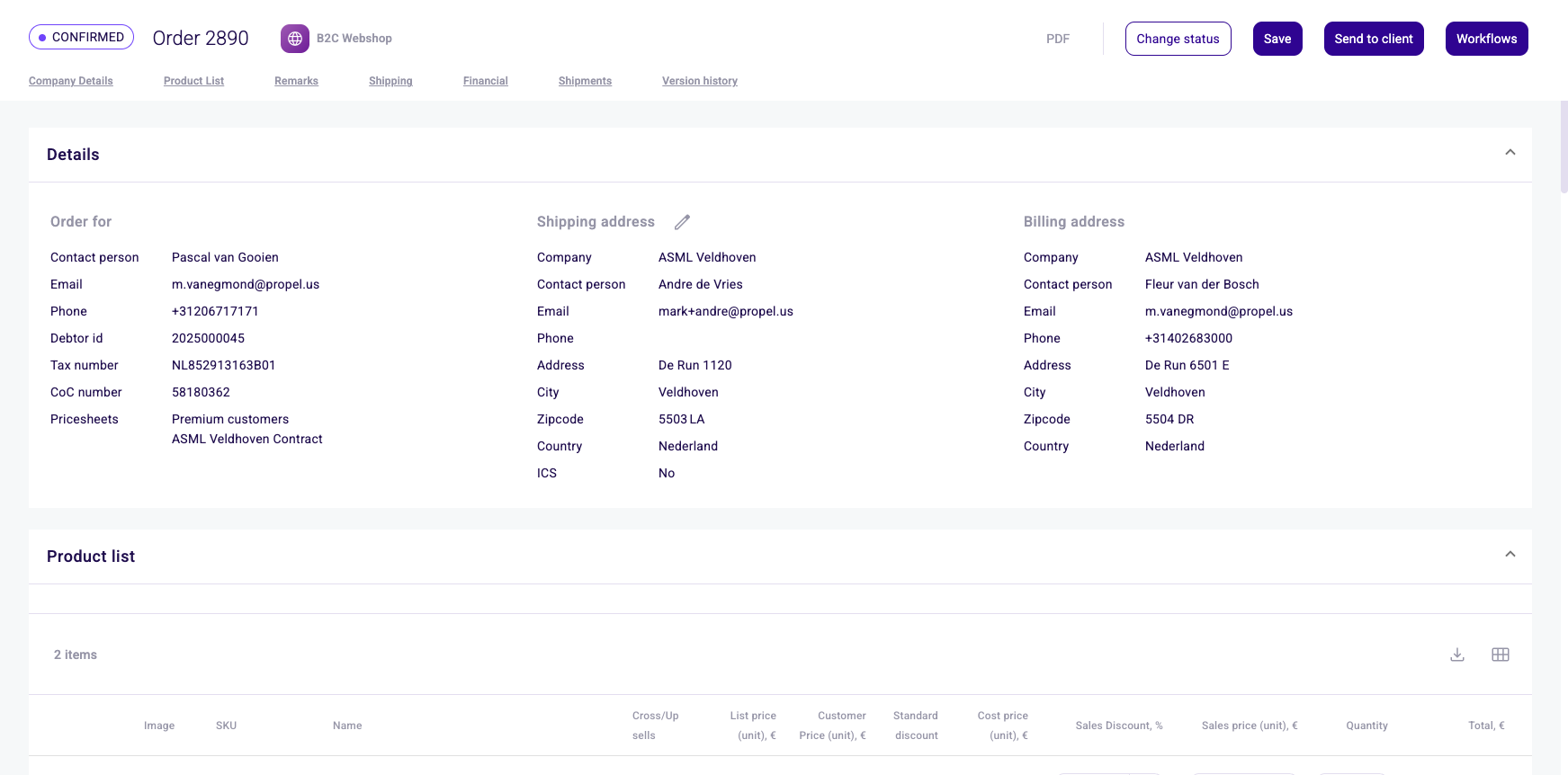This screenshot has width=1568, height=775.
Task: Open the Shipping tab
Action: pyautogui.click(x=390, y=81)
